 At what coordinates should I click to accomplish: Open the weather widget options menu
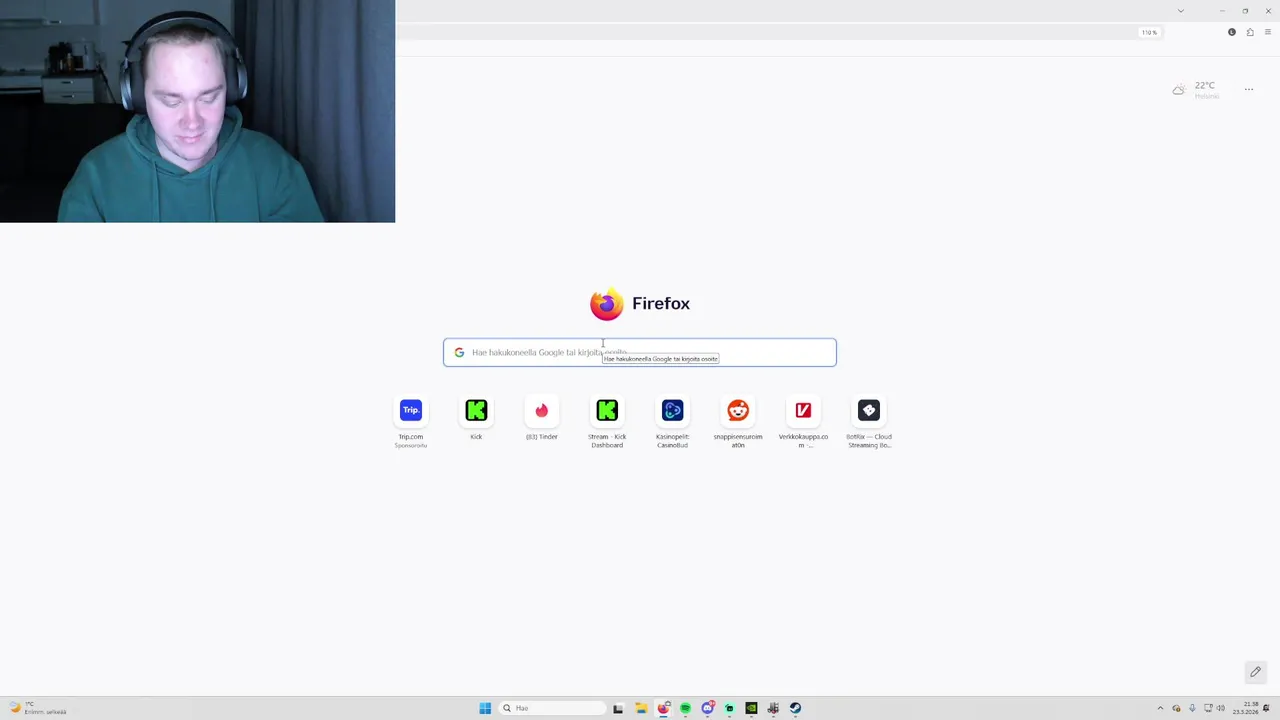(x=1248, y=89)
